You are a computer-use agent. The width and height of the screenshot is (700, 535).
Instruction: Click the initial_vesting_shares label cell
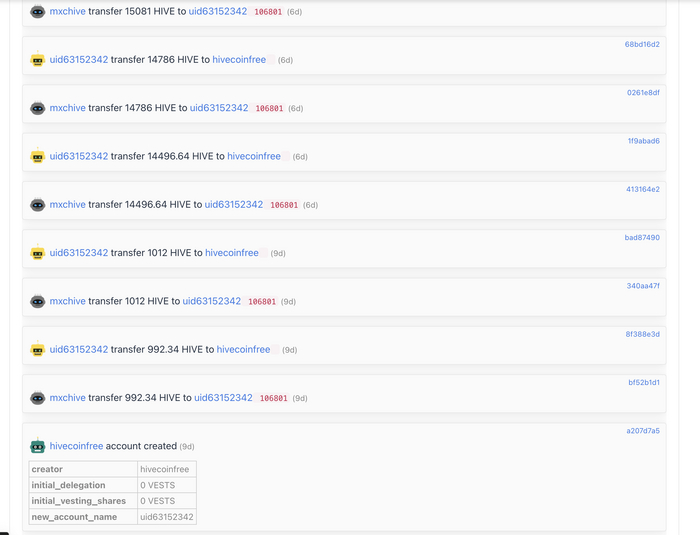(83, 501)
